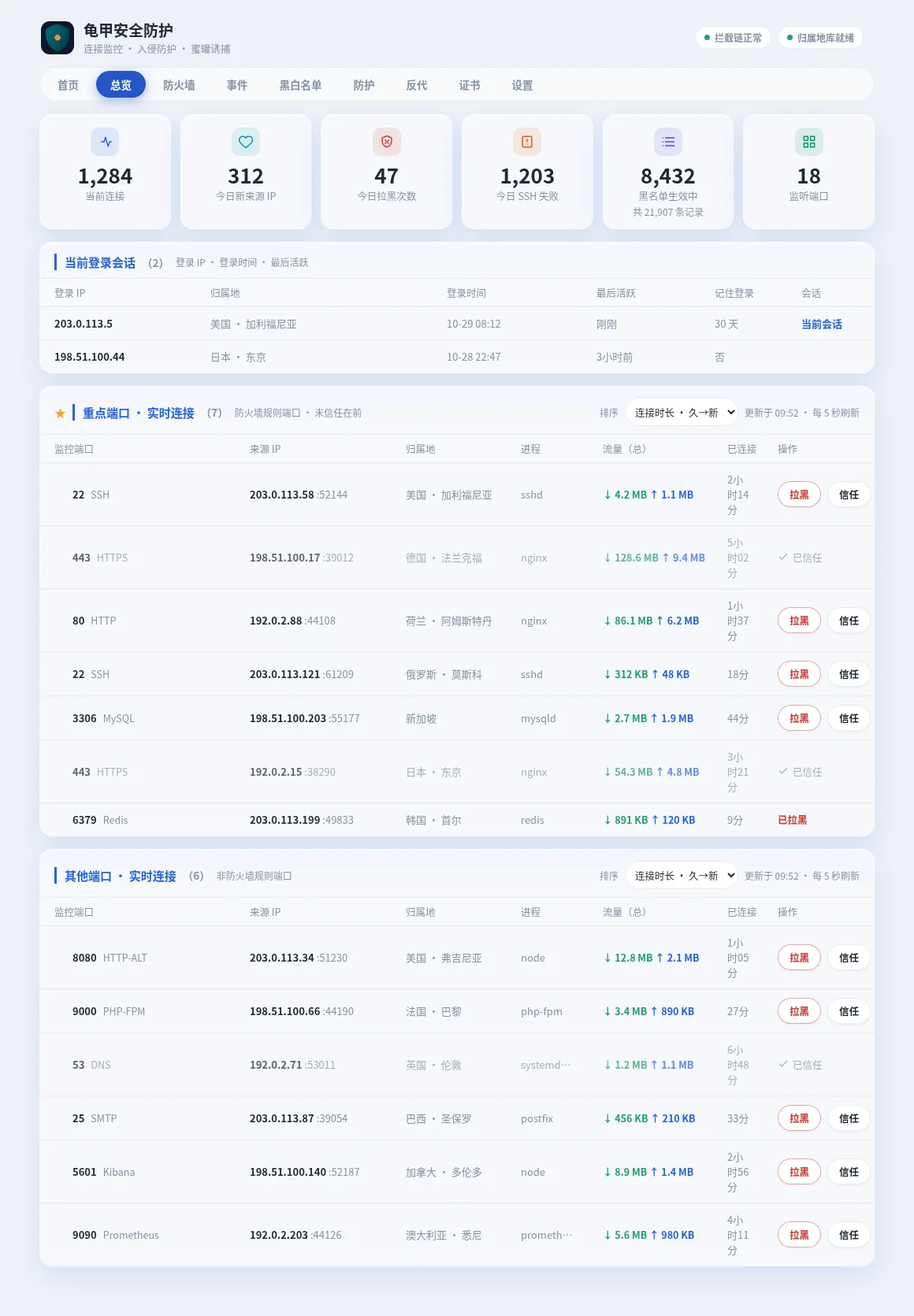
Task: Click 信任 for 203.0.113.58 SSH connection
Action: [x=849, y=495]
